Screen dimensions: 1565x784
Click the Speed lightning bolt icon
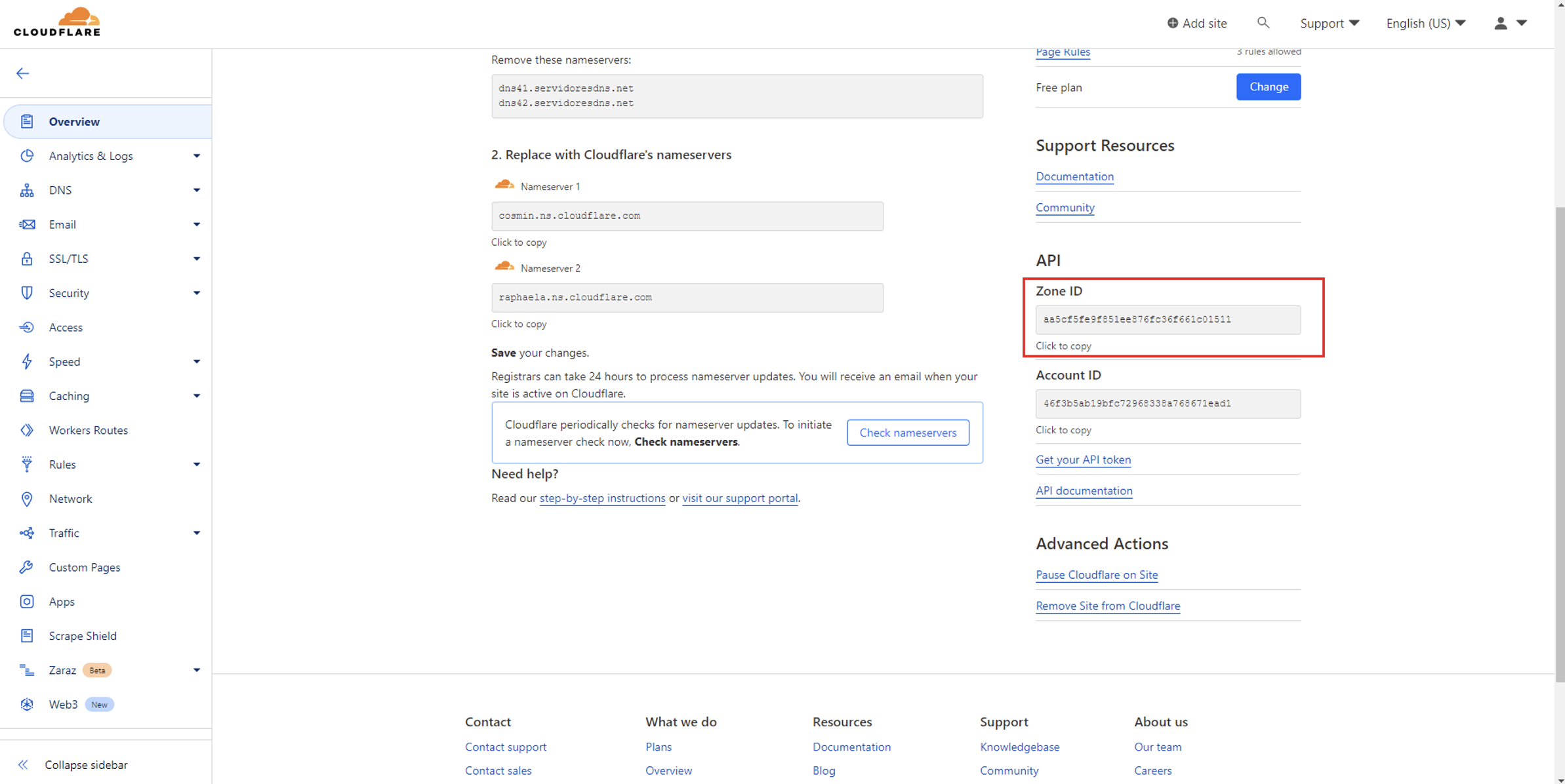coord(27,362)
